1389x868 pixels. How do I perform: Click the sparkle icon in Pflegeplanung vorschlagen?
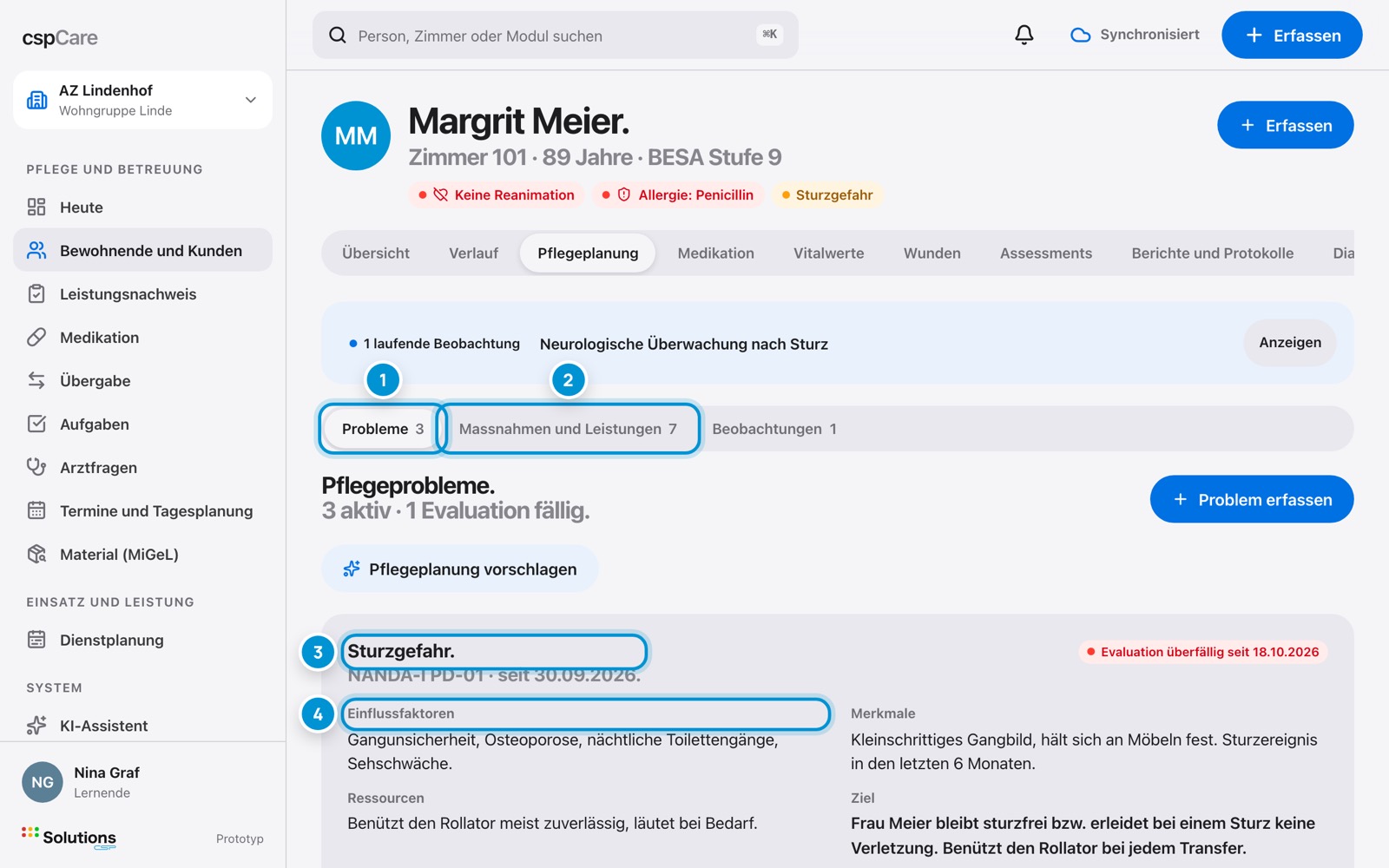click(352, 569)
